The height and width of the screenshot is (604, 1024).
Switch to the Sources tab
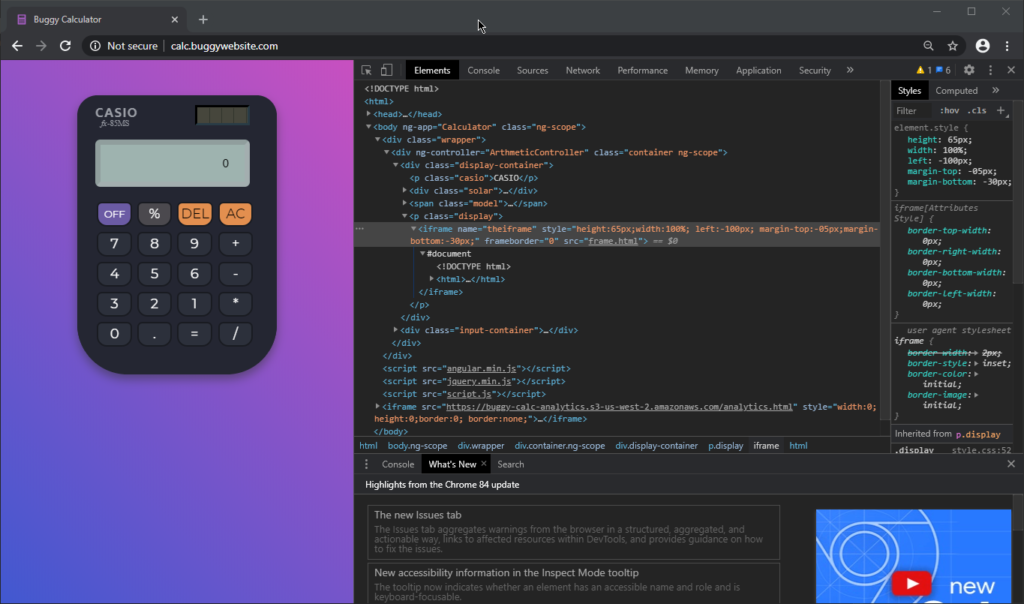click(532, 70)
